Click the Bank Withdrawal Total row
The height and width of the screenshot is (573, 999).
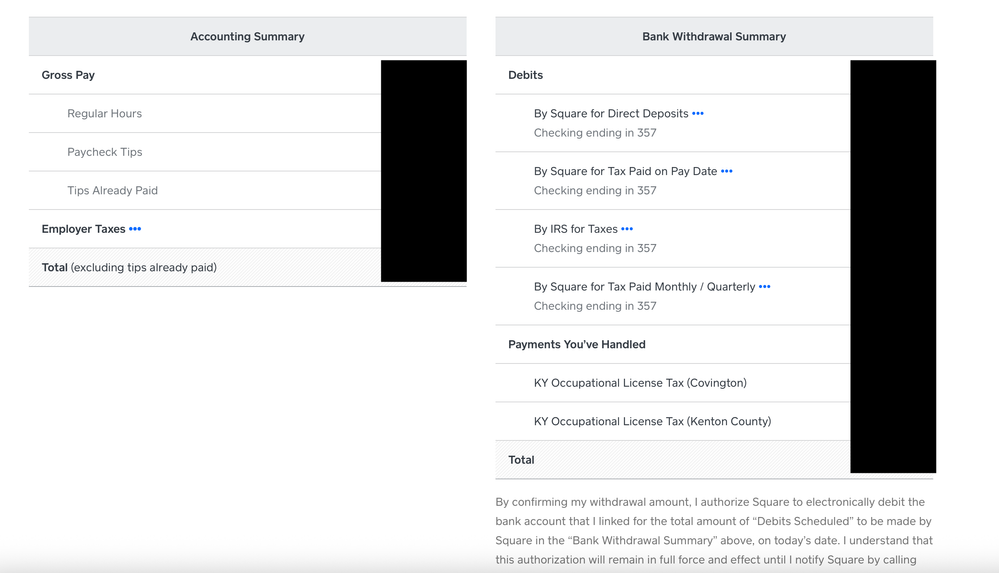coord(521,460)
